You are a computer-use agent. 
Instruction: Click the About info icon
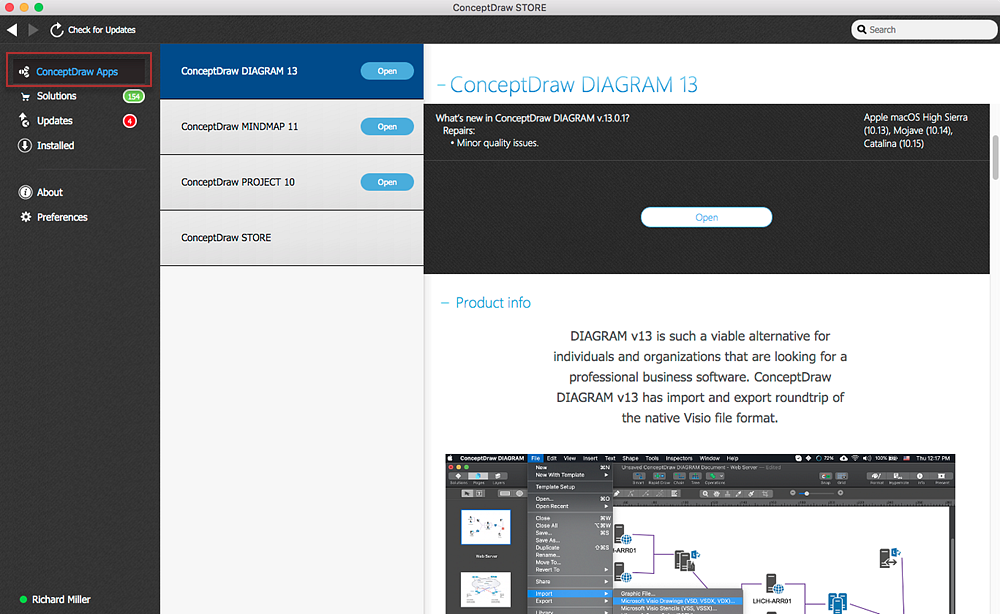pos(25,192)
